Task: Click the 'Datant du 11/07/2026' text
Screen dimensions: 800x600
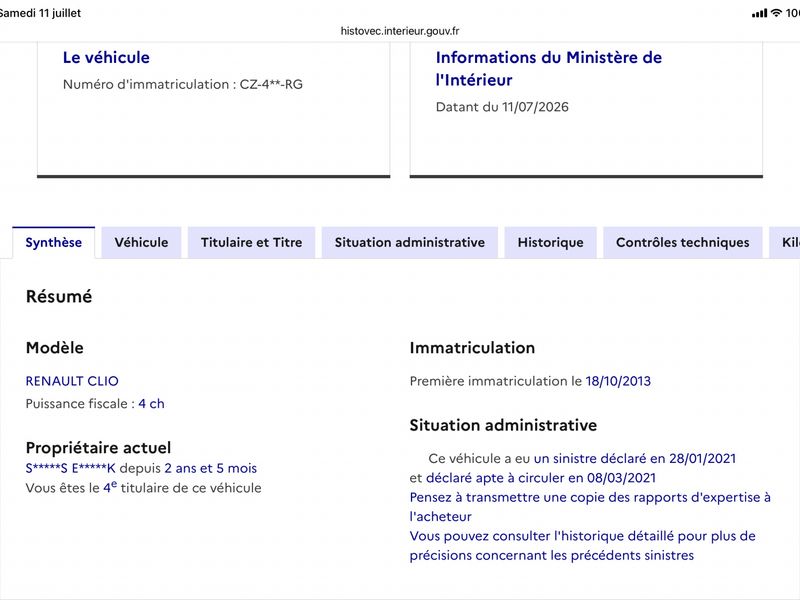Action: coord(502,107)
